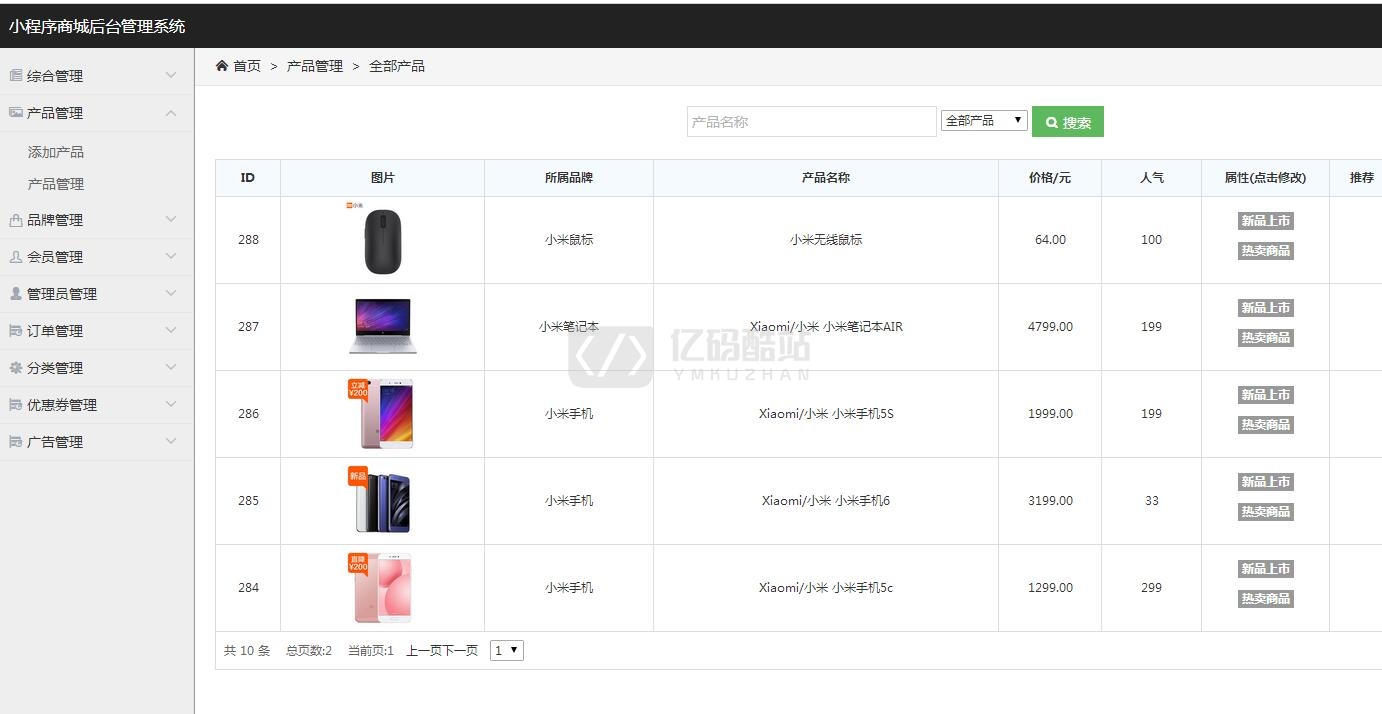Click product name Xiaomi/小米 小米笔记本AIR
1382x714 pixels.
826,327
